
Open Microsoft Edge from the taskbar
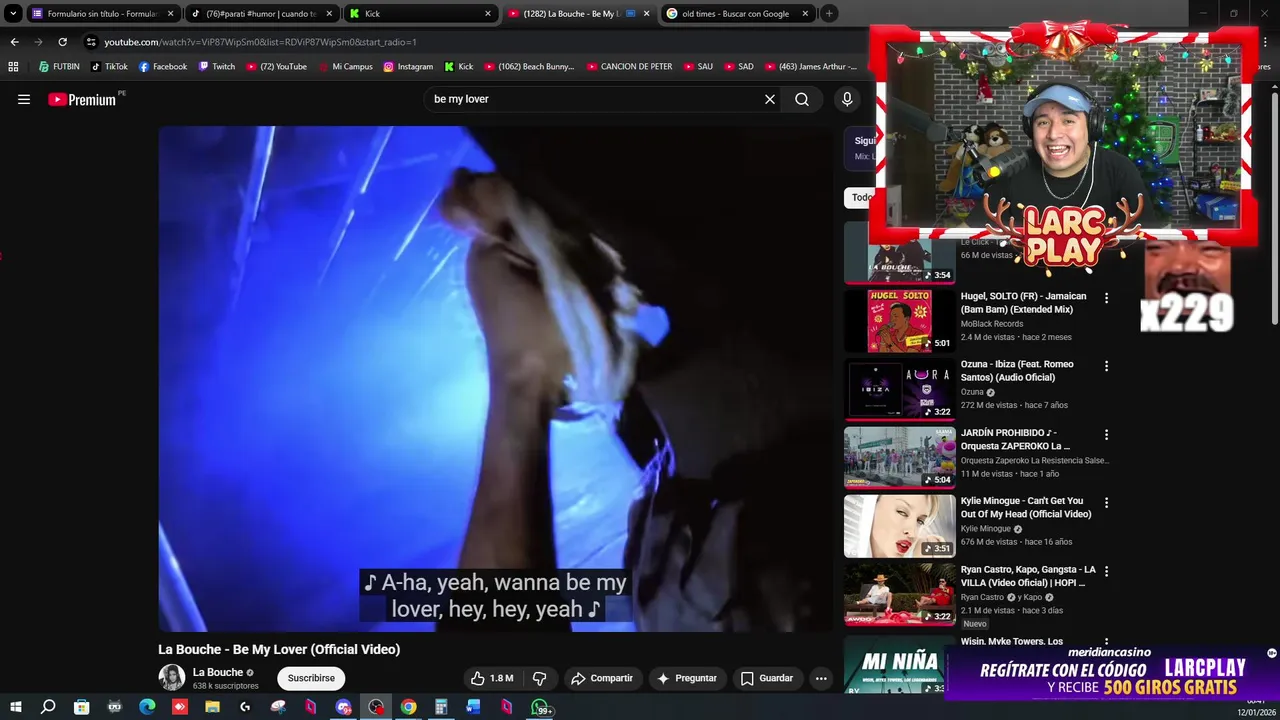(147, 707)
